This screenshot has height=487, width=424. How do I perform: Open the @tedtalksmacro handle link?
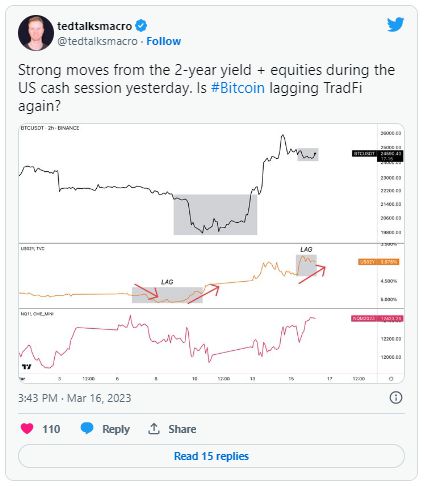(x=97, y=41)
